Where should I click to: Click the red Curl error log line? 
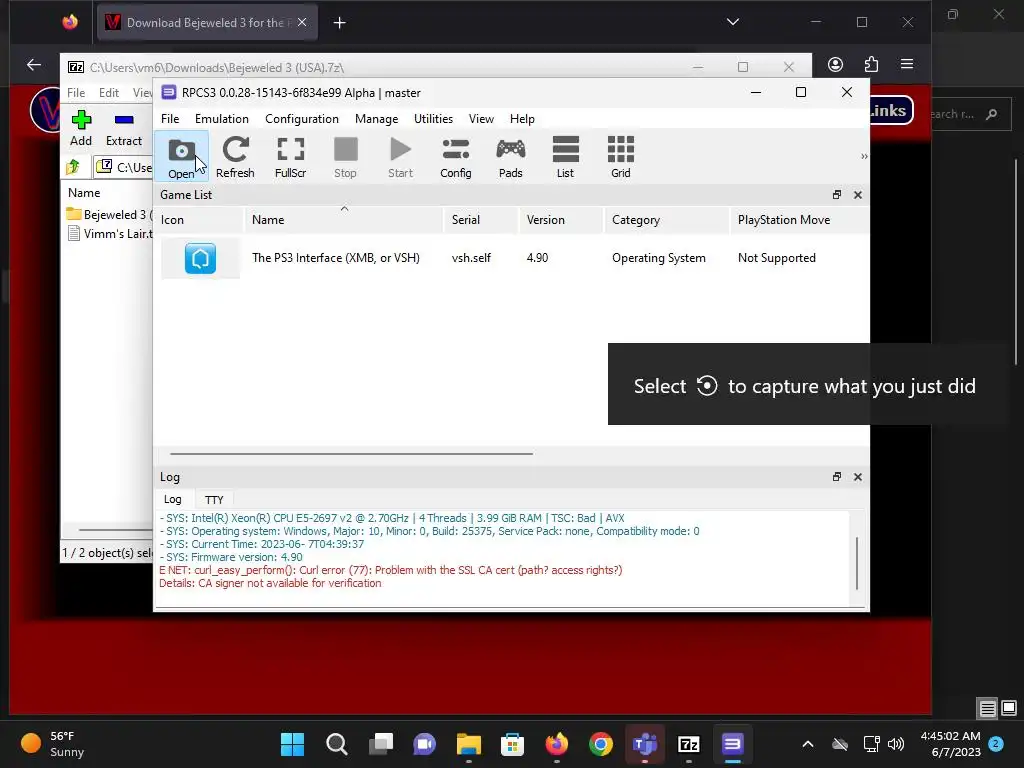391,570
